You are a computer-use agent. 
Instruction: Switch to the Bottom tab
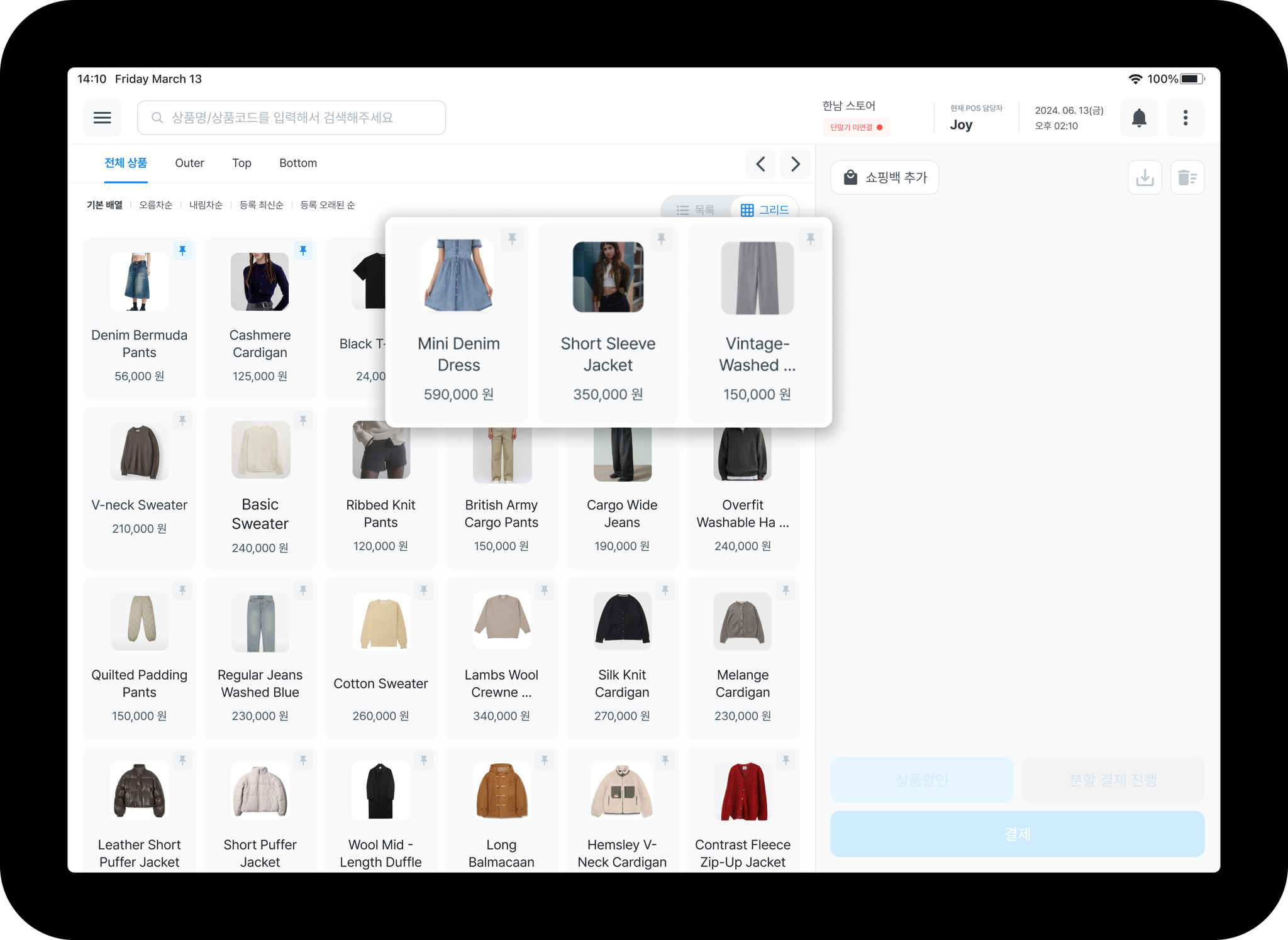298,163
